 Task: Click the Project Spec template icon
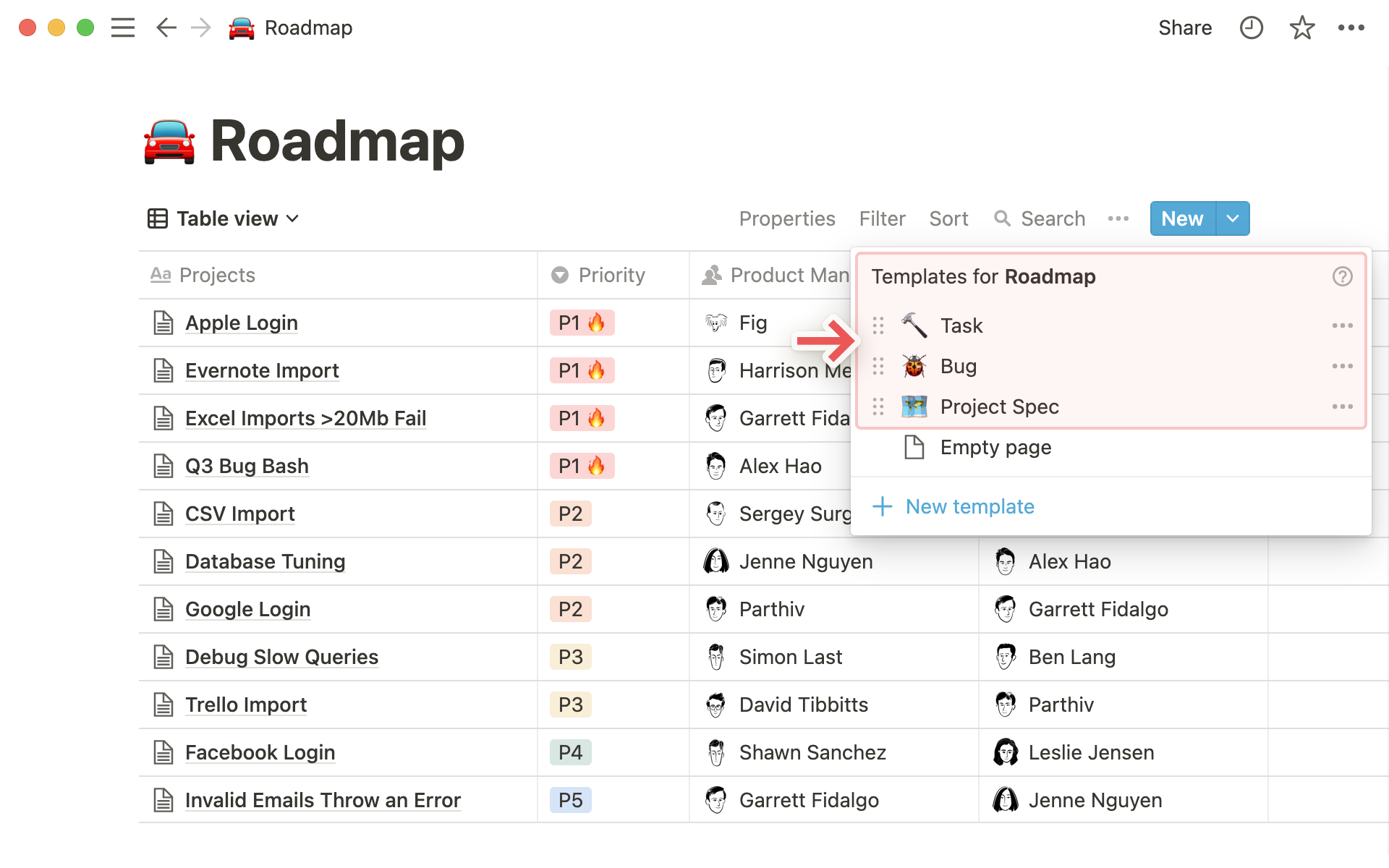tap(913, 406)
